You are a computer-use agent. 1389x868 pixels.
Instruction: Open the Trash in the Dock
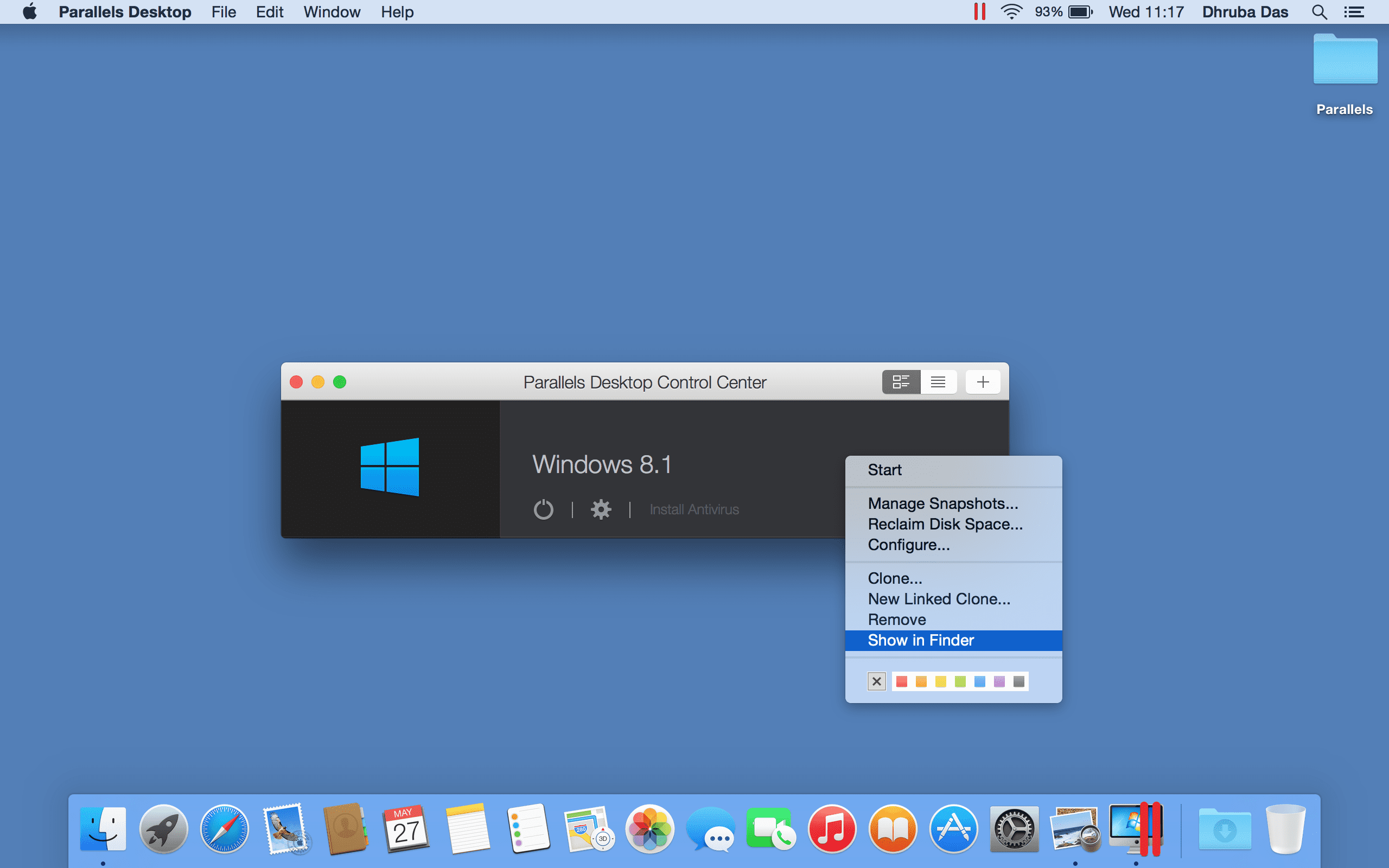pos(1286,828)
